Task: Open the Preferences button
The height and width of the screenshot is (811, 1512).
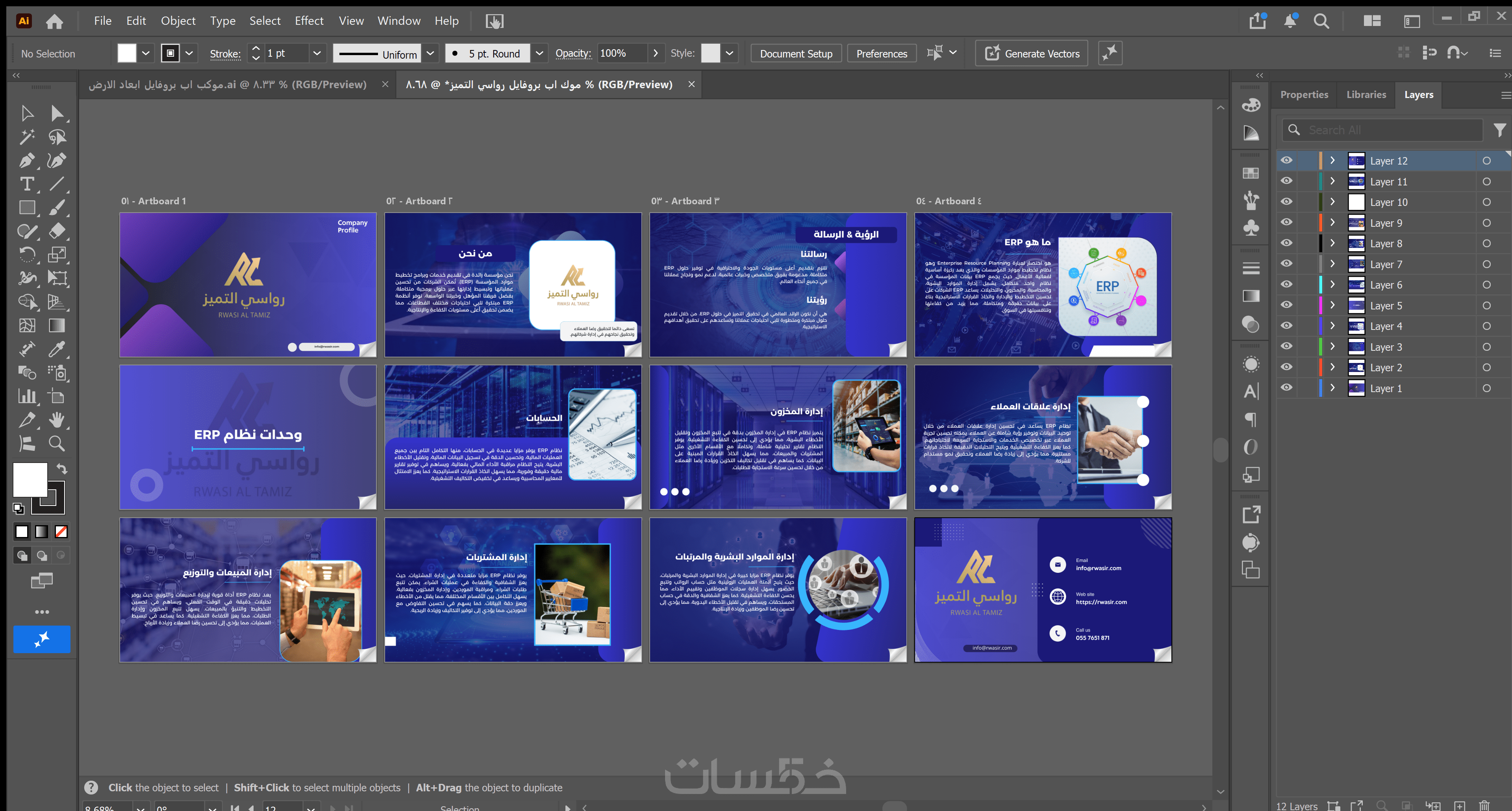Action: pos(882,54)
